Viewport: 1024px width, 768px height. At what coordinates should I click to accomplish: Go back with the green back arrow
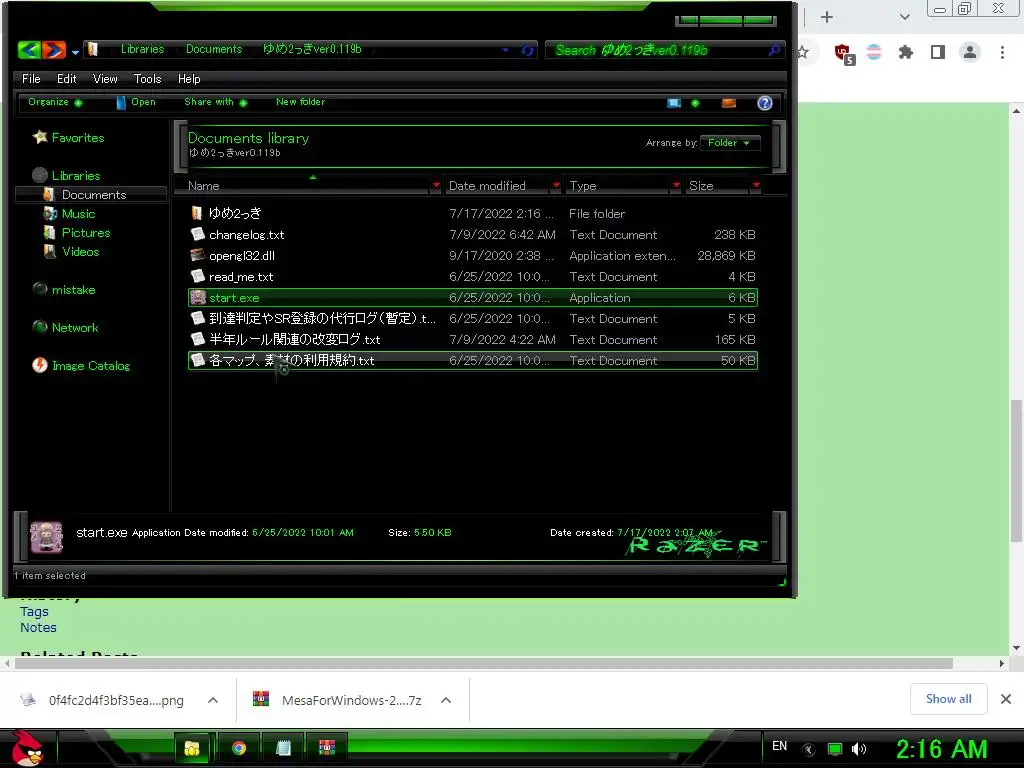tap(29, 50)
